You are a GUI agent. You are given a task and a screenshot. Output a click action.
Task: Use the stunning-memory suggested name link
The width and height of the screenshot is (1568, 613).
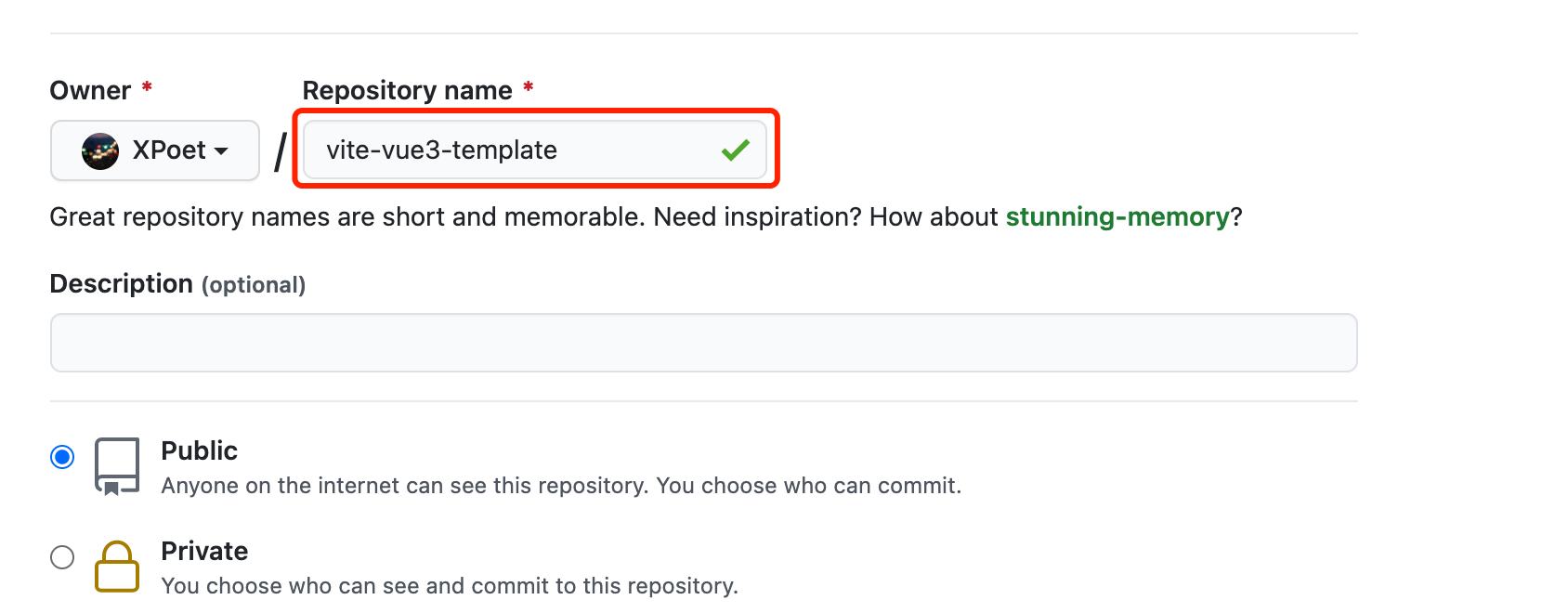pos(1117,217)
